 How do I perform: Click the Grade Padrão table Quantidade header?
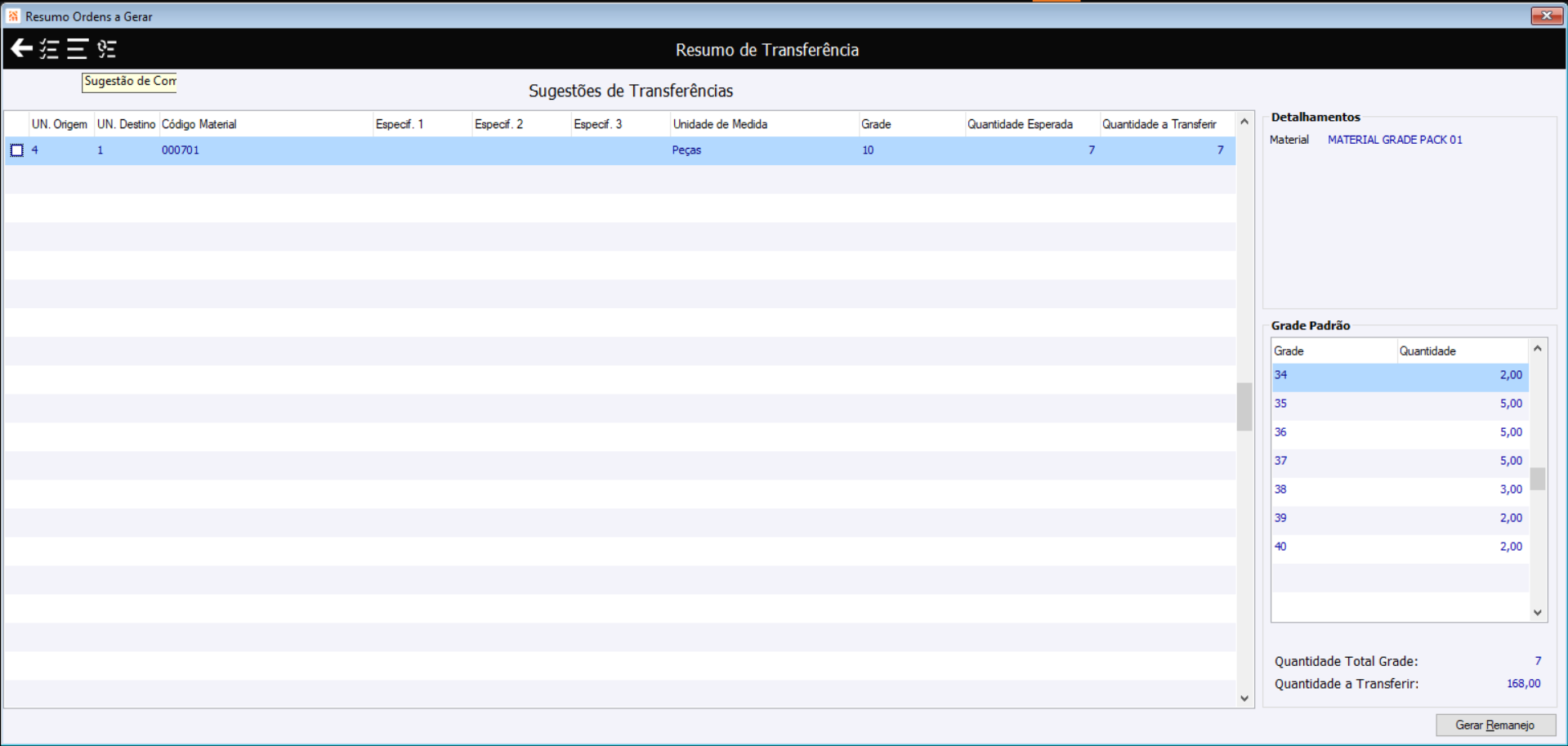[1462, 351]
